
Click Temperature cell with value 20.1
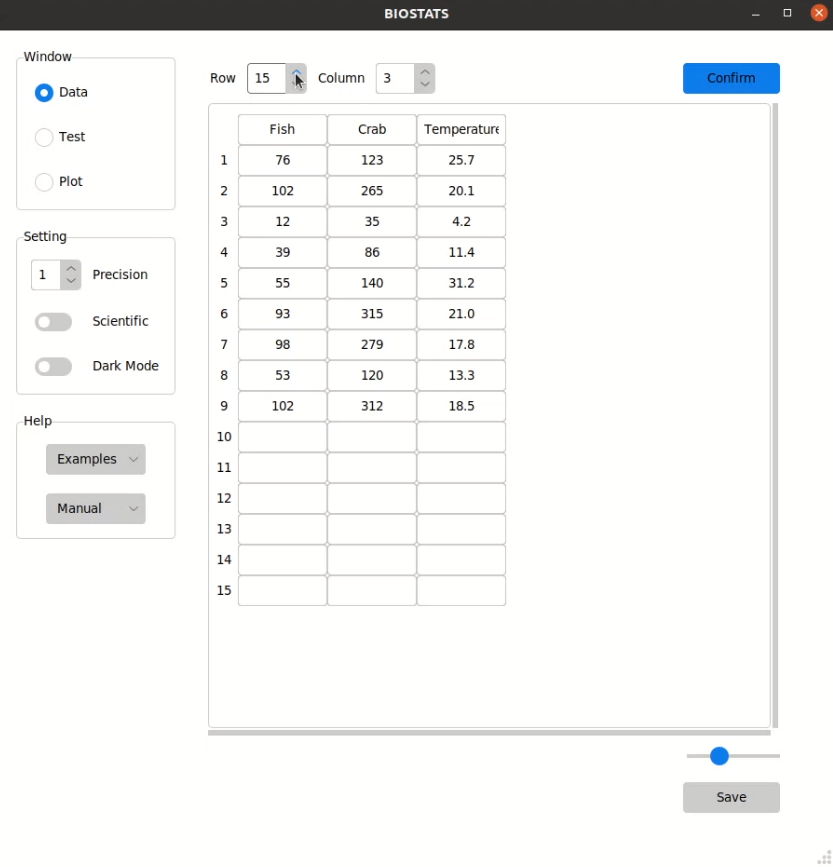click(462, 191)
